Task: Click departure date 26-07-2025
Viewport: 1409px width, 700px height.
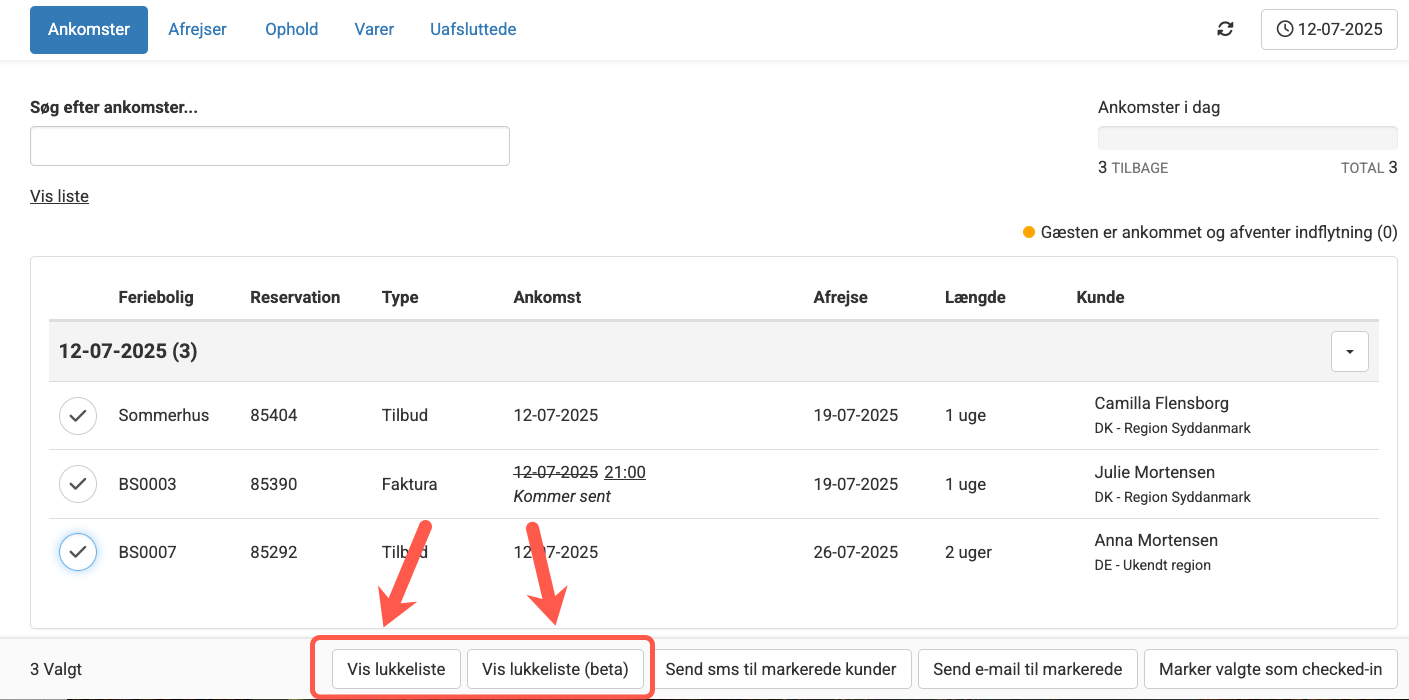Action: coord(856,552)
